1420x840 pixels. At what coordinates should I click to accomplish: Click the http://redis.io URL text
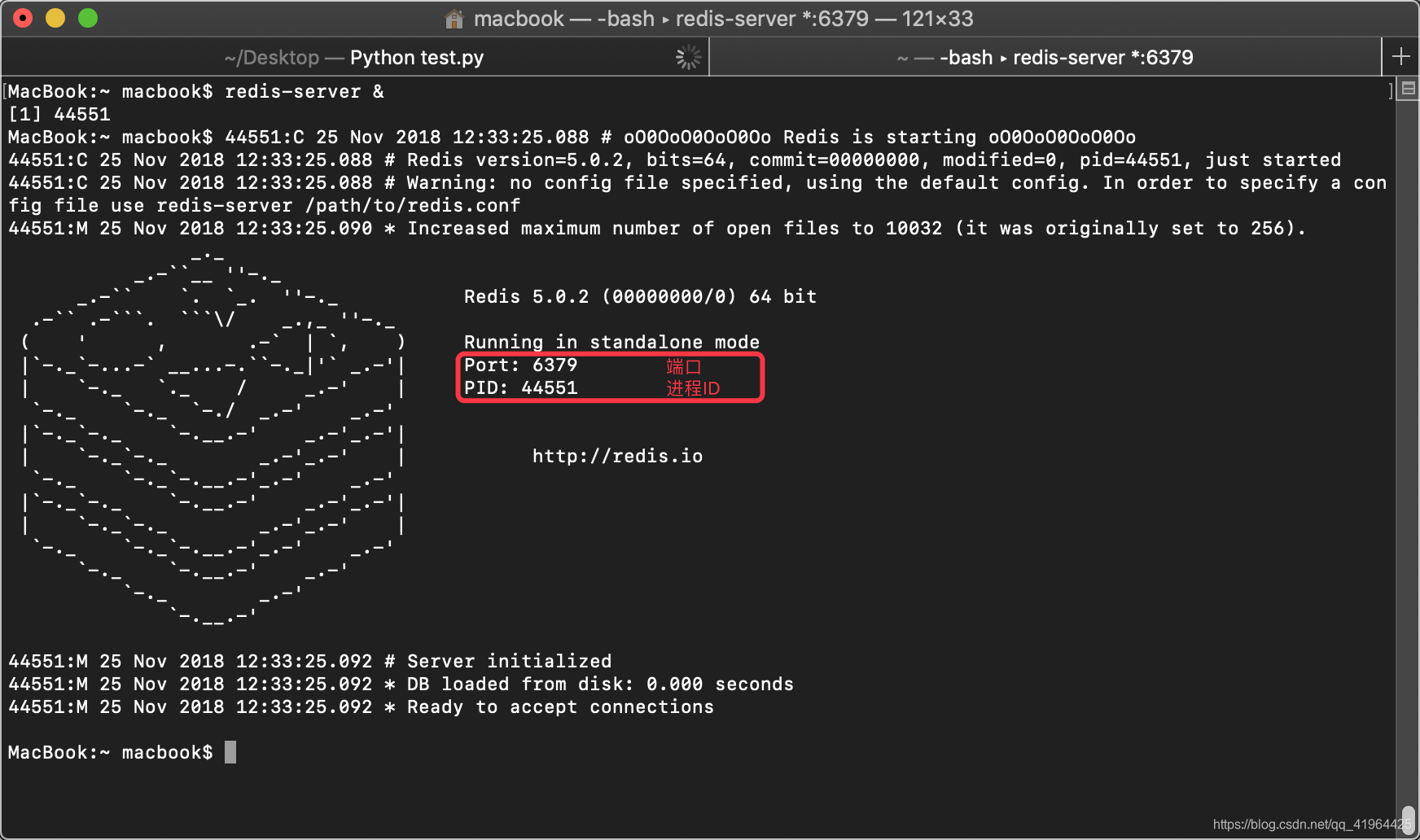click(618, 457)
